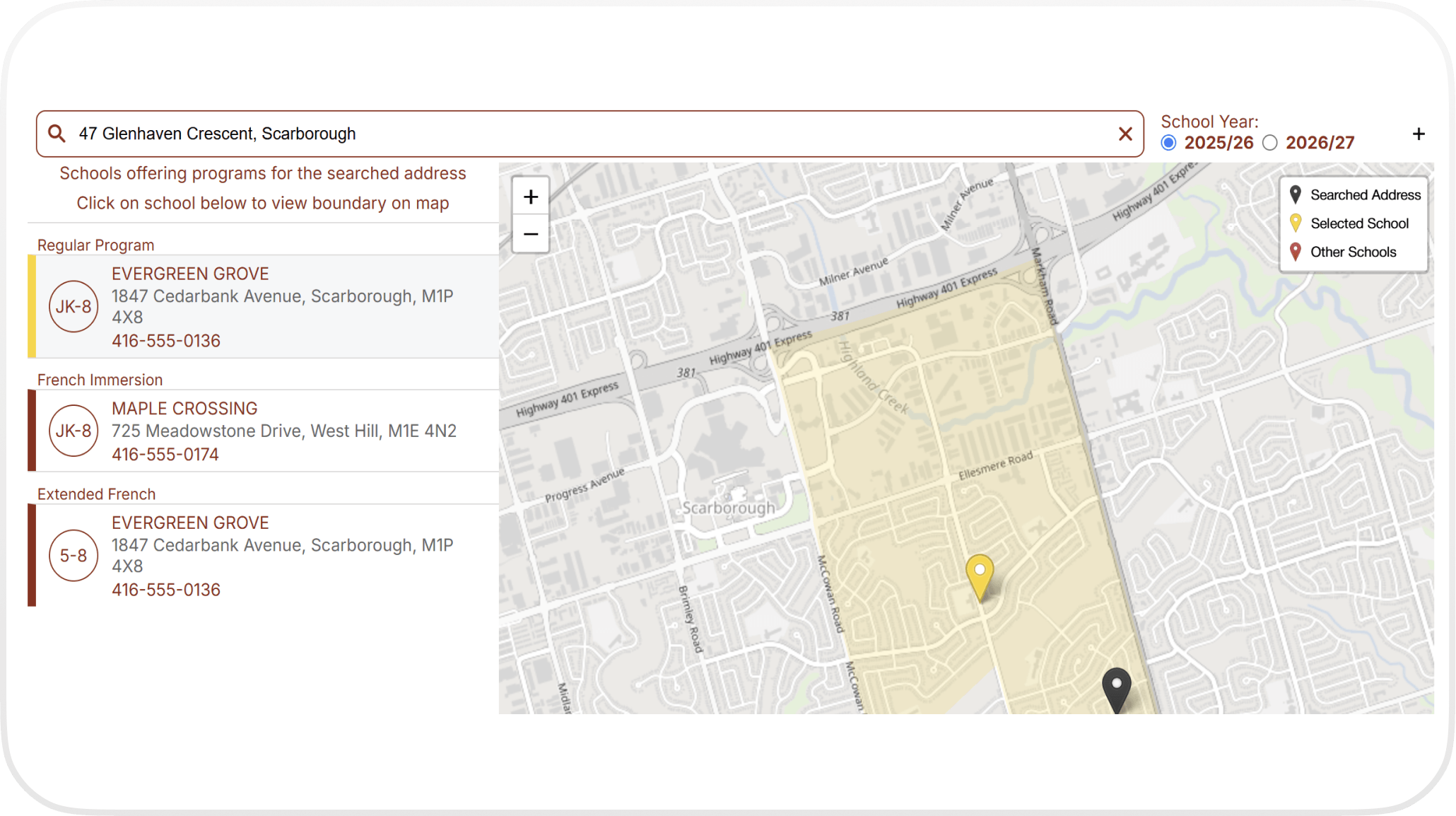Expand options with the plus icon beside the school year

coord(1419,134)
